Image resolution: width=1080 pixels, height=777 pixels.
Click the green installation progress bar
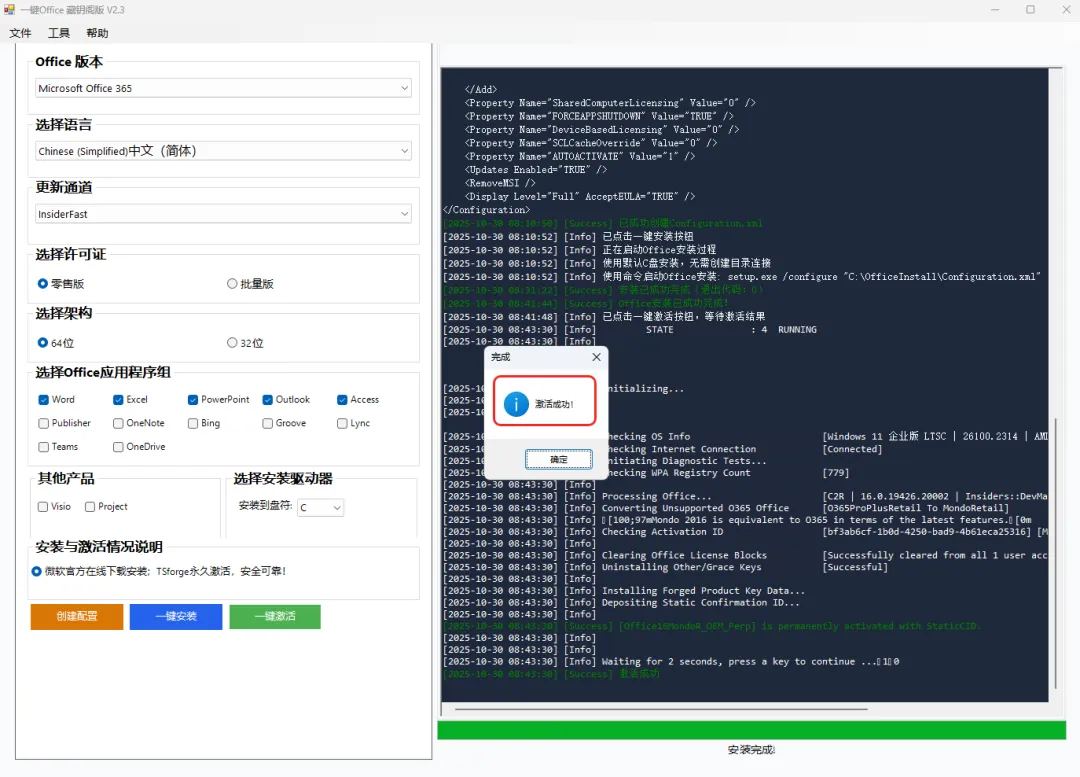pos(751,730)
